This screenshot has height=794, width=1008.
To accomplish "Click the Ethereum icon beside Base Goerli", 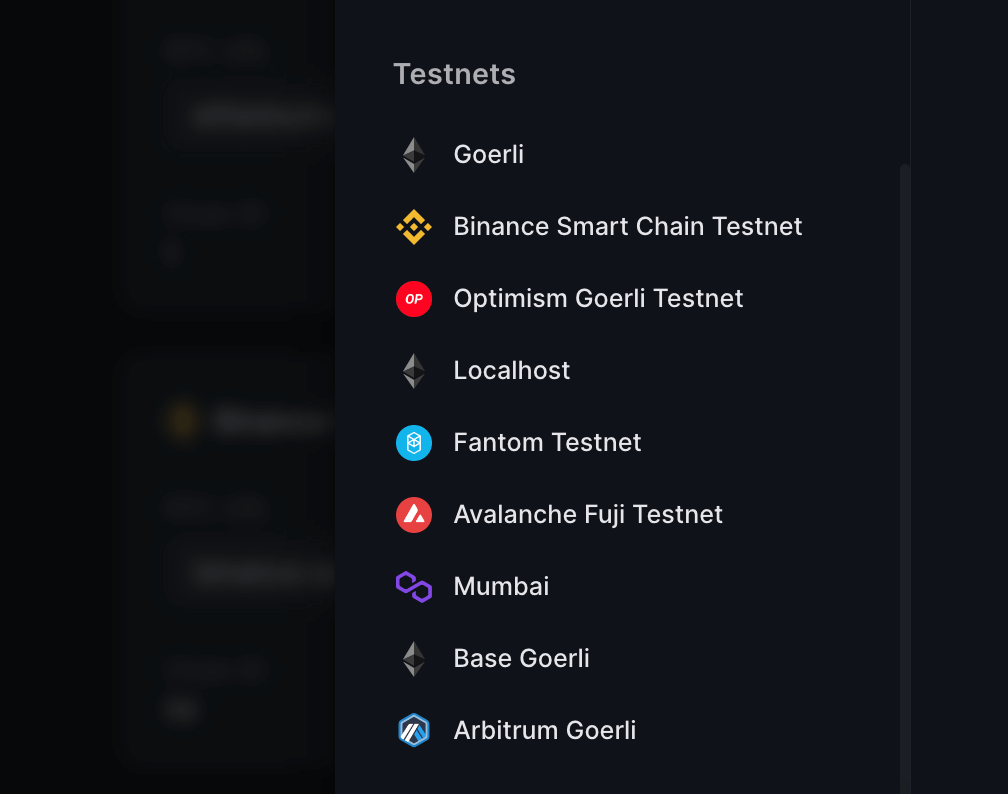I will (413, 659).
